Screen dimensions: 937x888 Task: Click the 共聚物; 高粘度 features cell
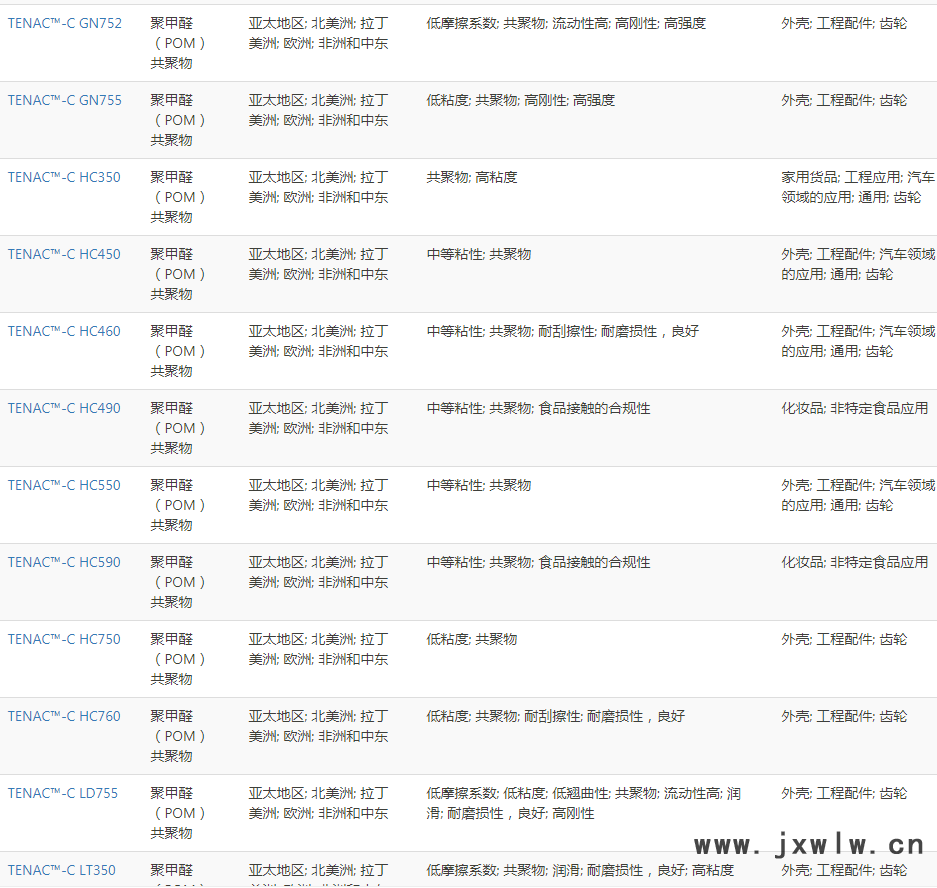click(472, 177)
